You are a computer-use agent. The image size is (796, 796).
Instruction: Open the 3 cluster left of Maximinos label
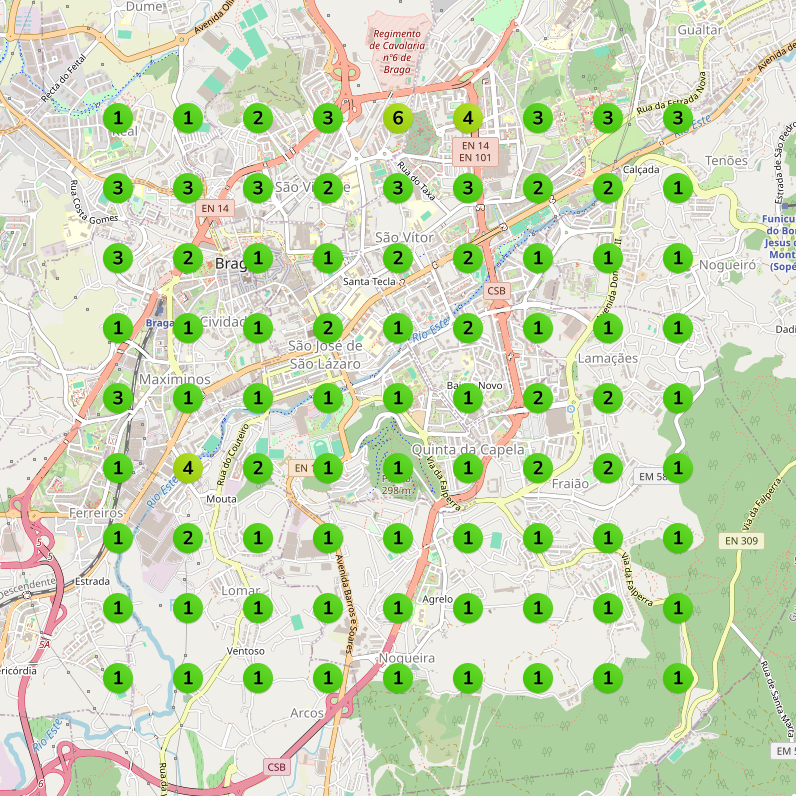coord(118,397)
